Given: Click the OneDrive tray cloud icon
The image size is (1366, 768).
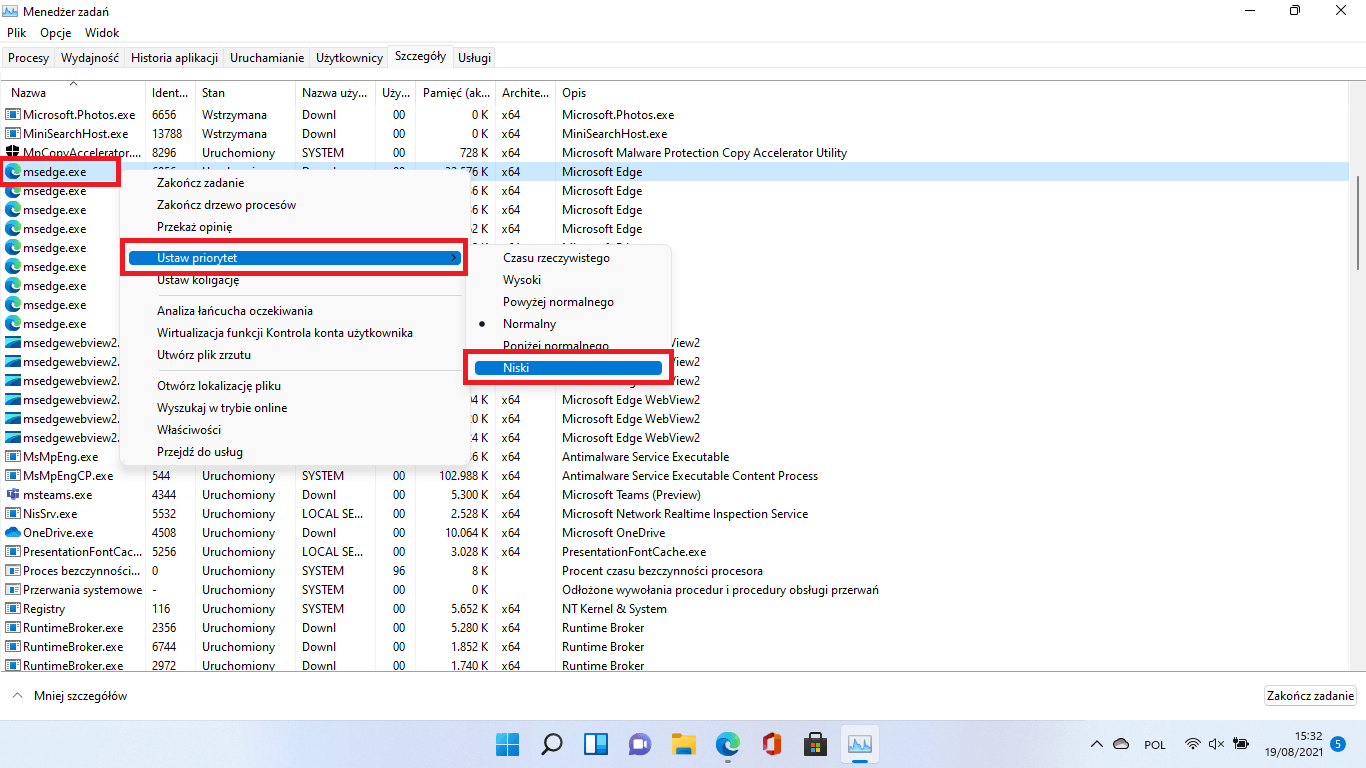Looking at the screenshot, I should [1121, 745].
